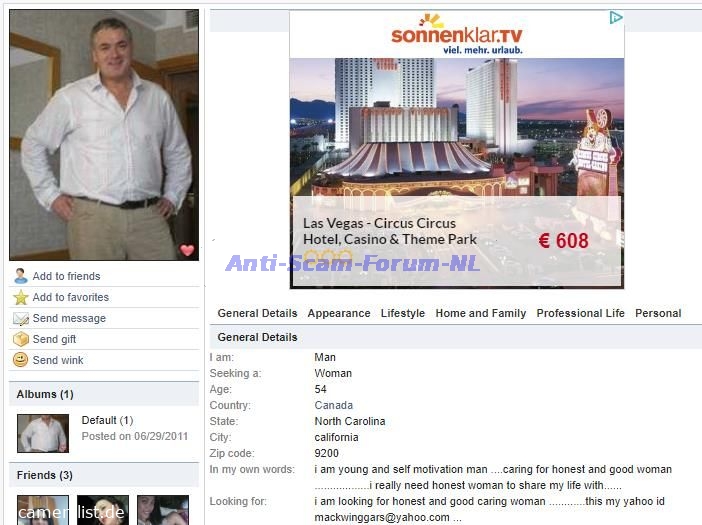This screenshot has height=525, width=702.
Task: Click the envelope icon for Send message
Action: point(21,318)
